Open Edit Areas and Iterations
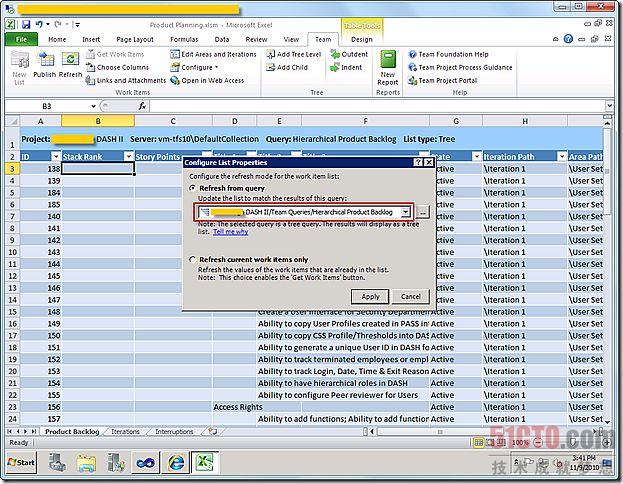Viewport: 623px width, 484px height. 213,54
